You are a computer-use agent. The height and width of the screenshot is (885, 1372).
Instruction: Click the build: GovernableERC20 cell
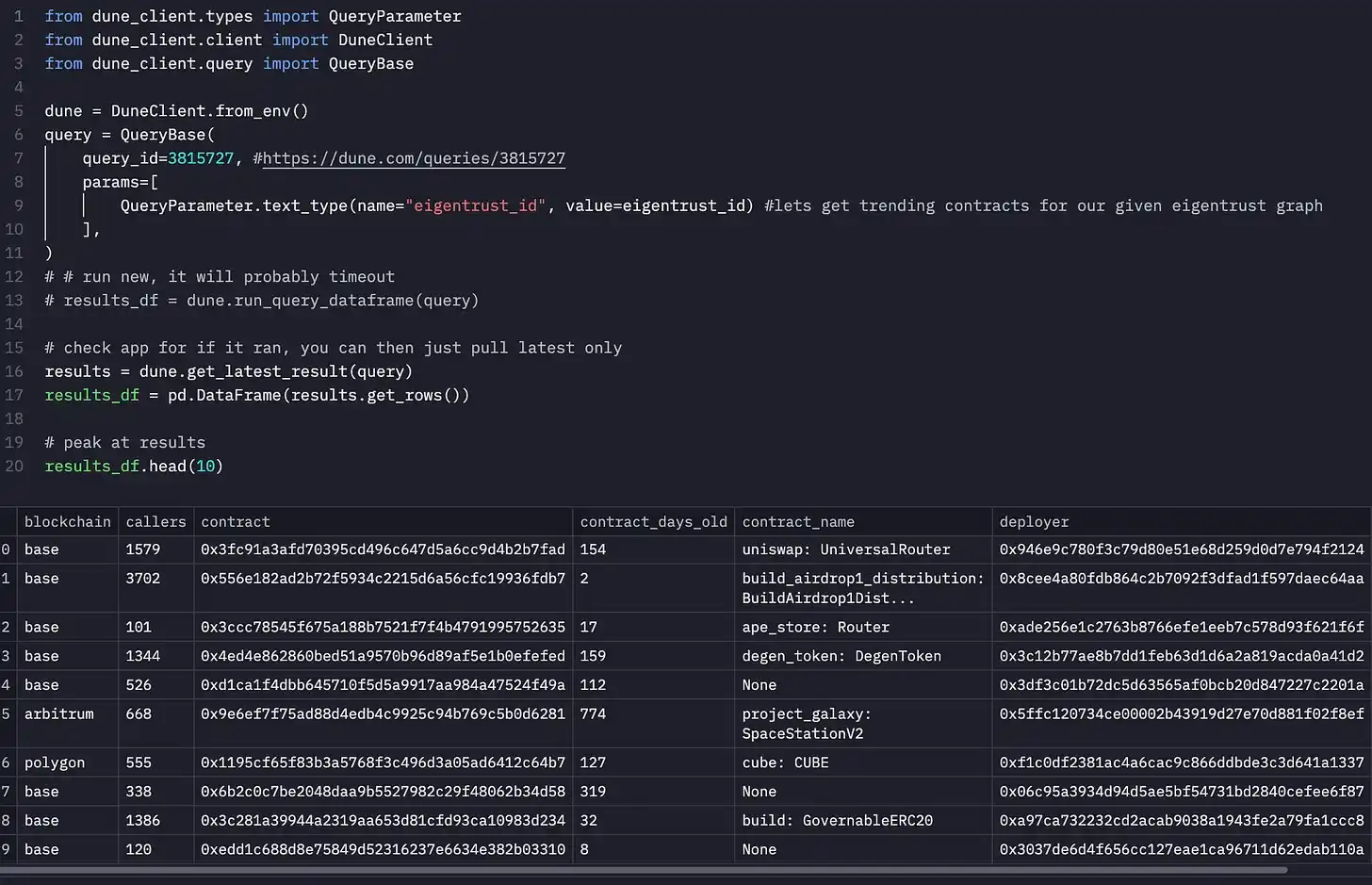(x=837, y=821)
